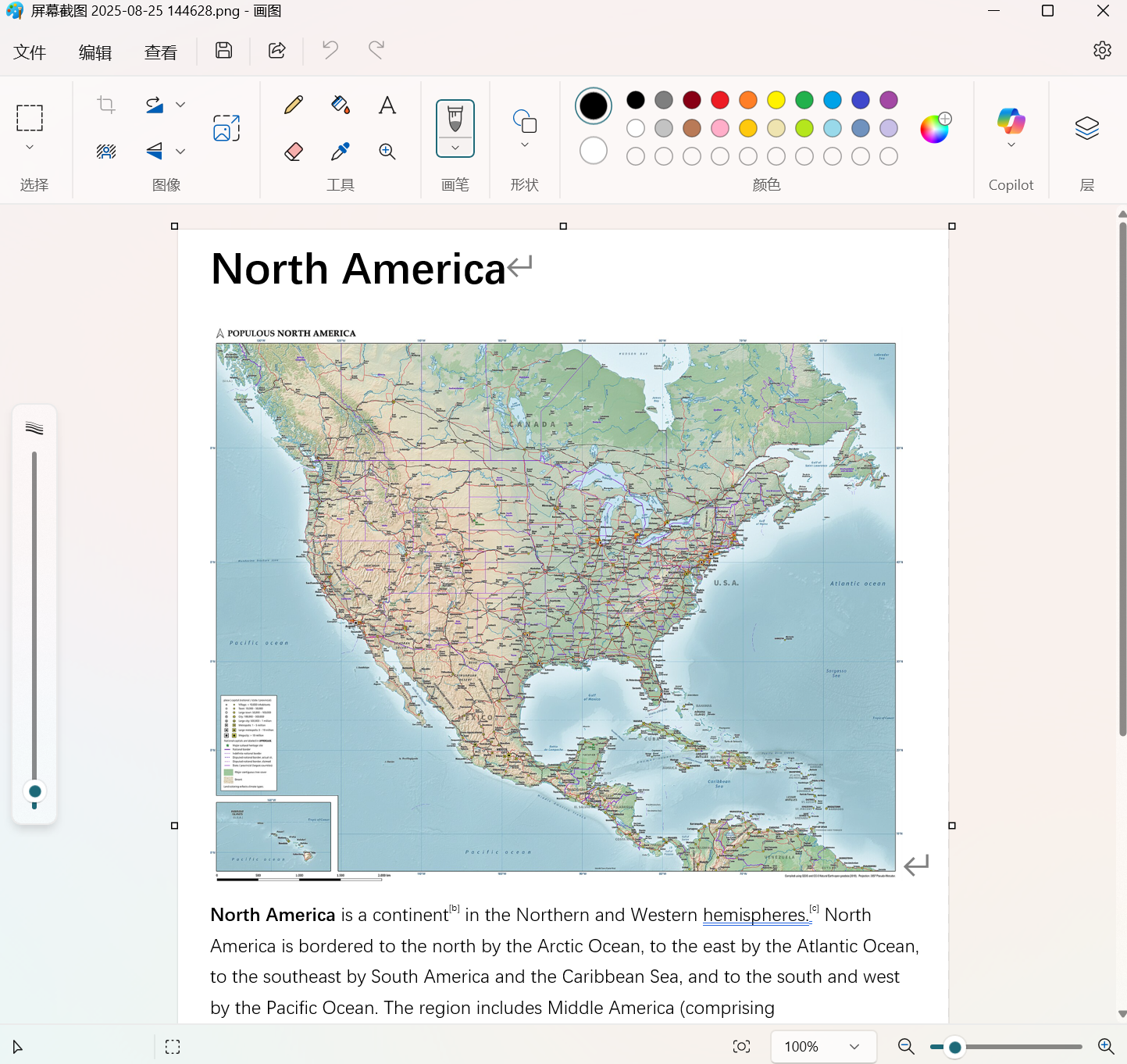The image size is (1127, 1064).
Task: Select secondary color white circle
Action: pos(594,151)
